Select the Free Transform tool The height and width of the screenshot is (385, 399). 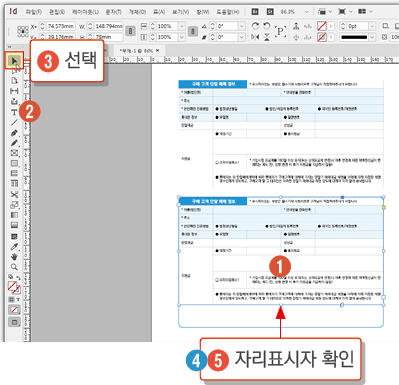tap(14, 205)
